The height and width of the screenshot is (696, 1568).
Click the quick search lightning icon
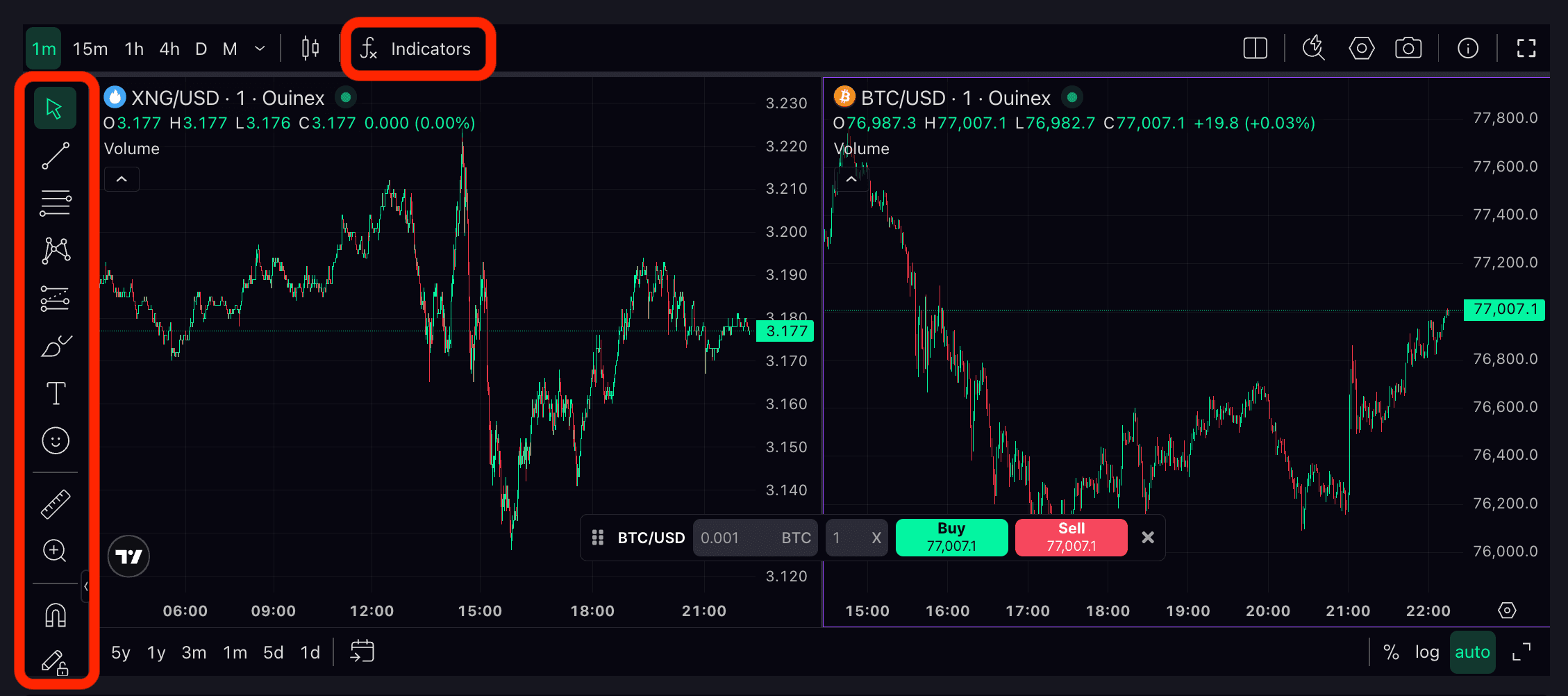click(x=1313, y=49)
